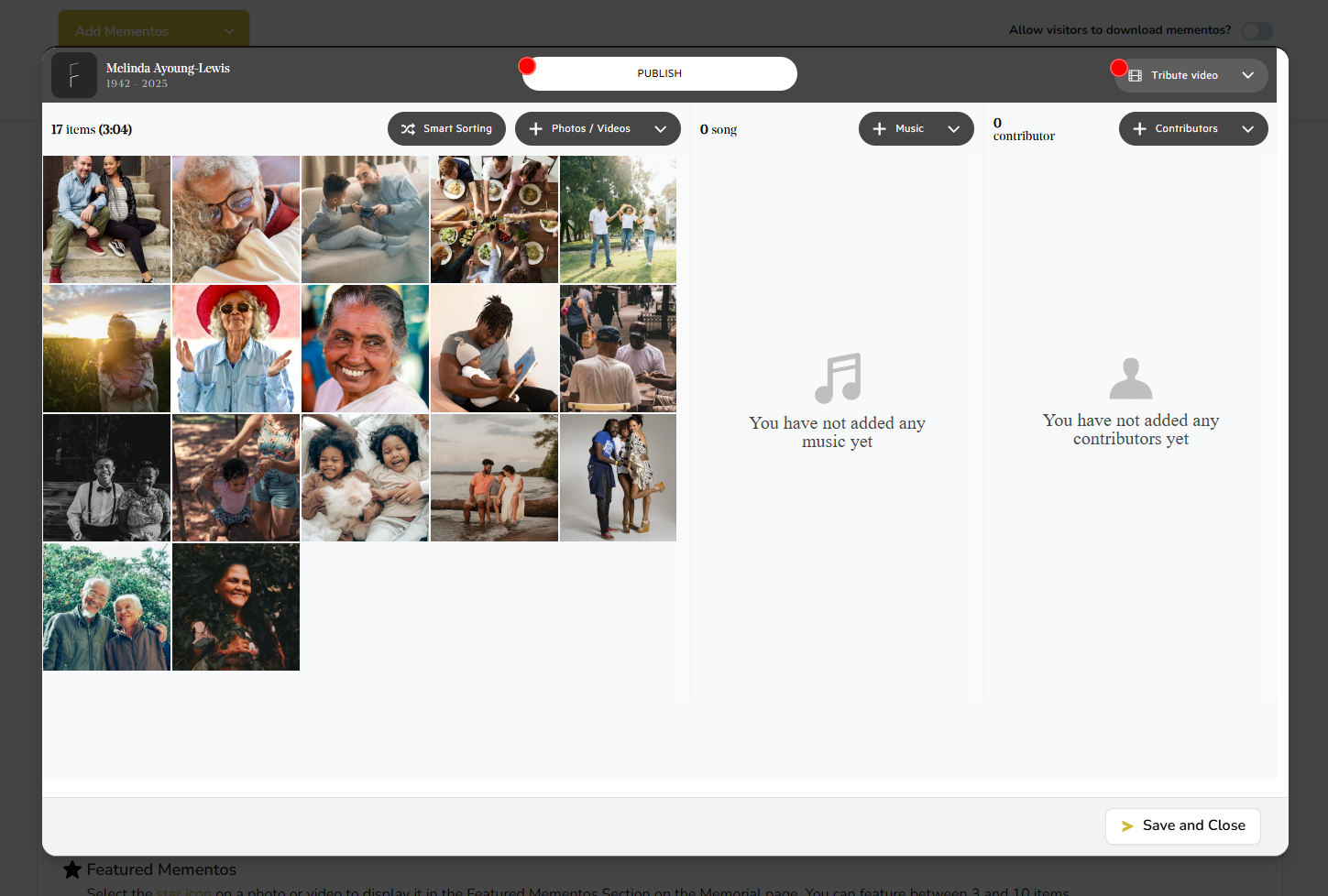Open the overhead dinner table photo
This screenshot has width=1328, height=896.
point(494,219)
